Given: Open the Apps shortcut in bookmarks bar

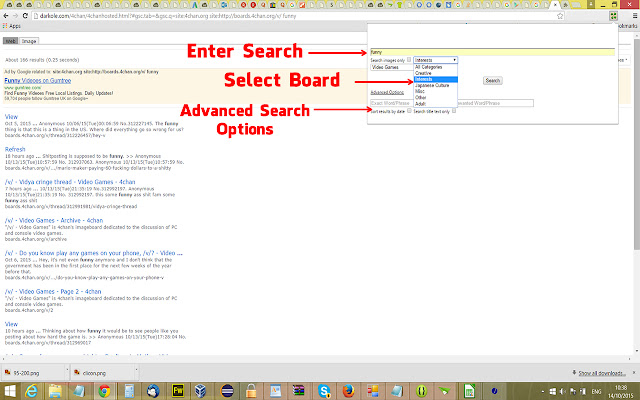Looking at the screenshot, I should pos(12,26).
